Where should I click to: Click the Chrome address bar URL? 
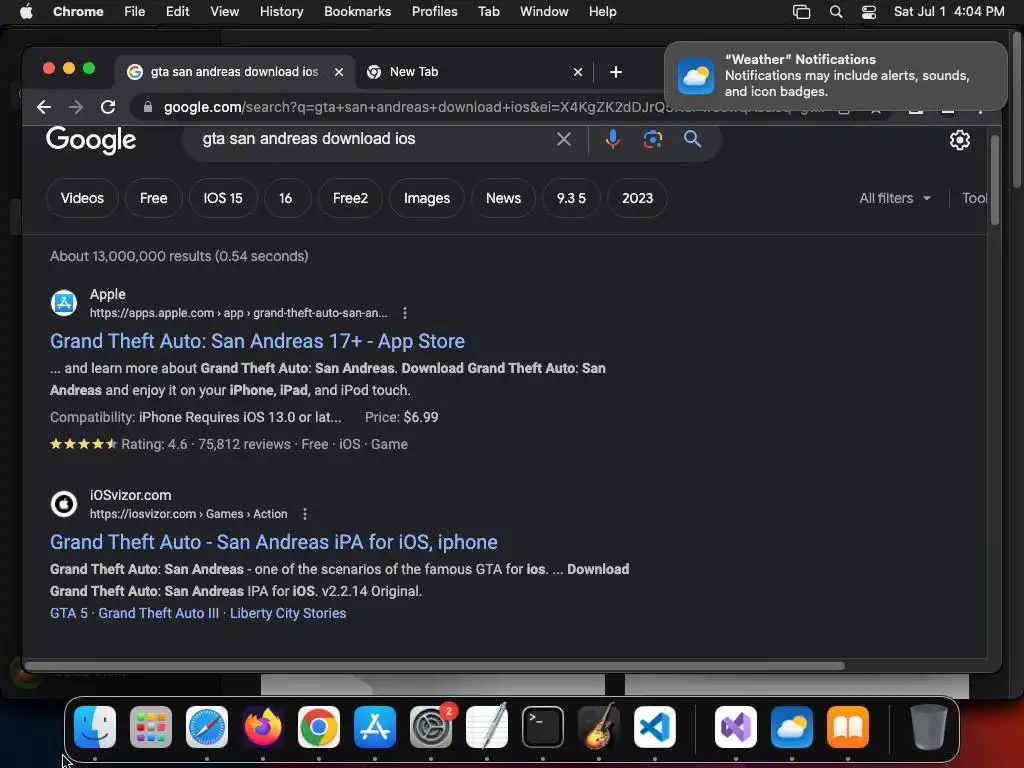418,107
